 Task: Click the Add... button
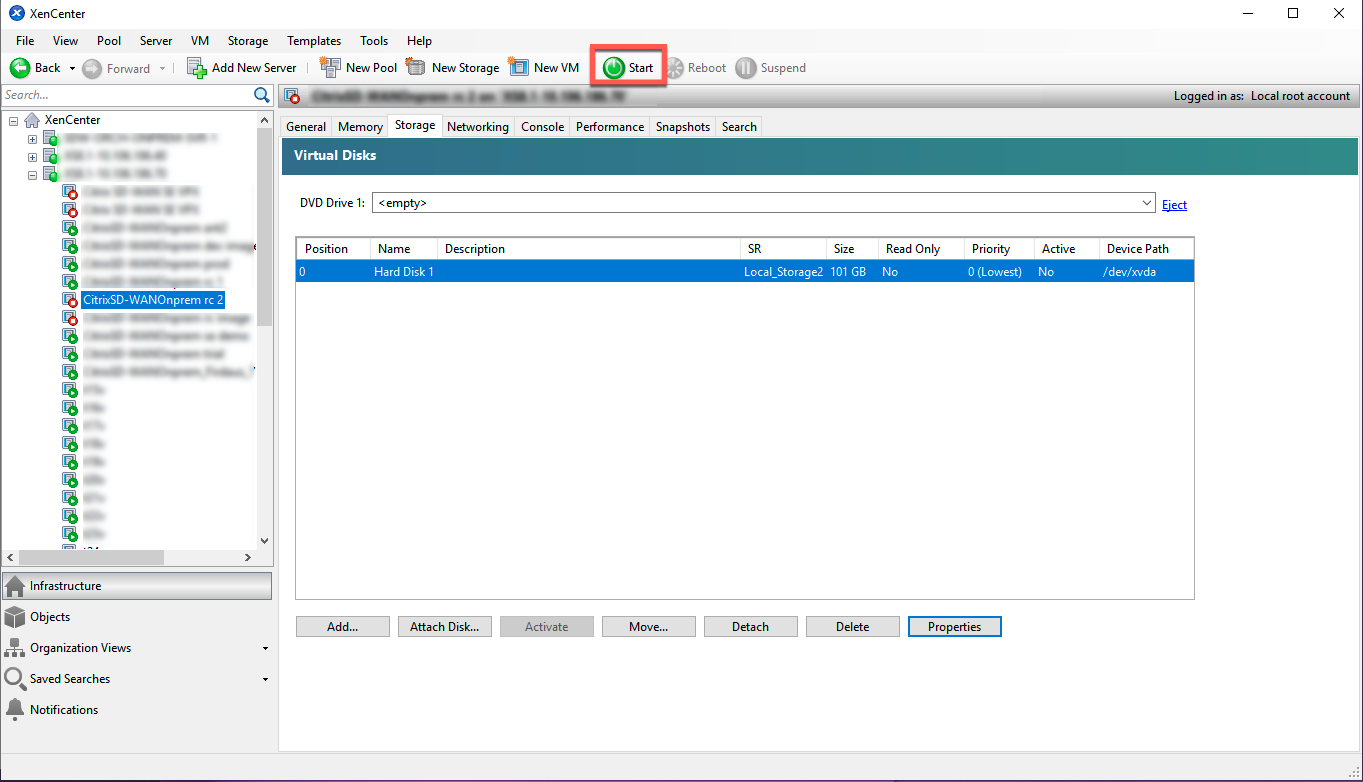click(343, 627)
